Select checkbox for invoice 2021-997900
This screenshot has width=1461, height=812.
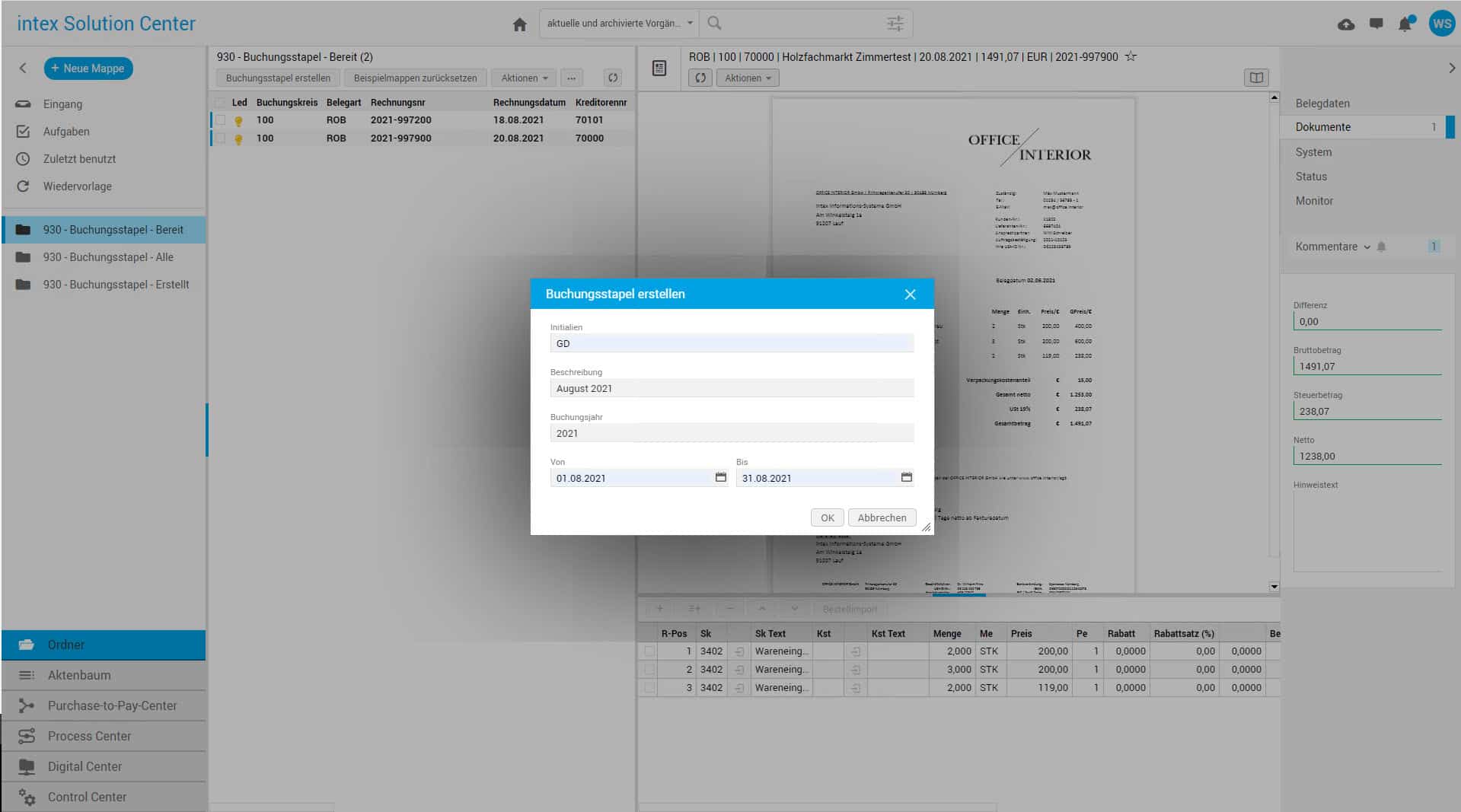pyautogui.click(x=220, y=139)
